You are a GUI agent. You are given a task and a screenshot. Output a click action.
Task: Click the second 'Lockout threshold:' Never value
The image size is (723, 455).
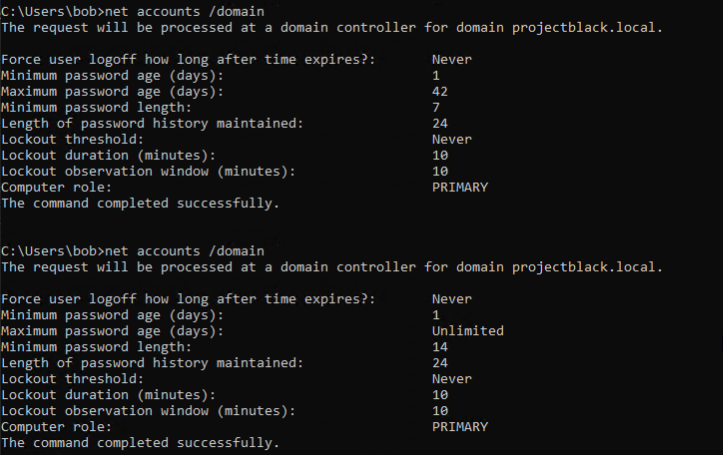tap(452, 379)
